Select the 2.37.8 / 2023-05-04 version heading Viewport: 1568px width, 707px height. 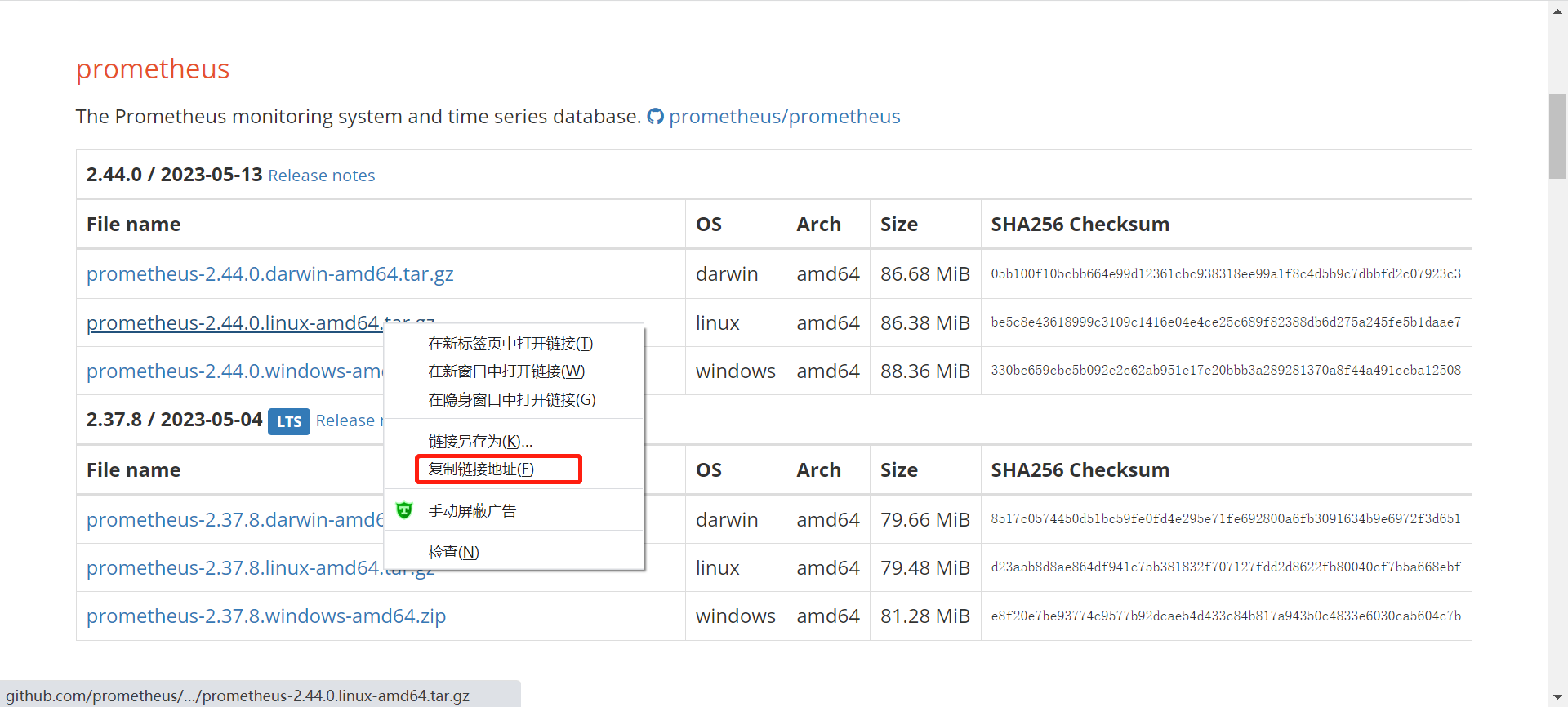[174, 420]
